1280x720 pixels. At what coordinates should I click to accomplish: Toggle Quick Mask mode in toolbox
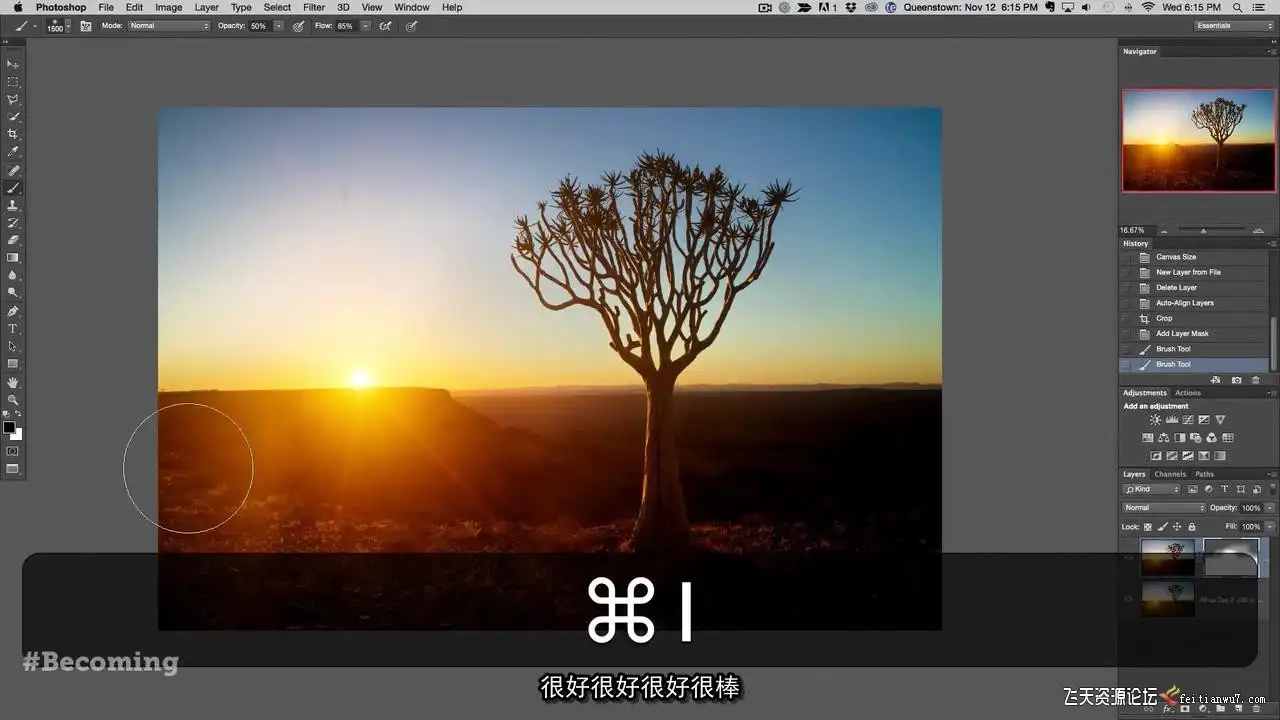[x=13, y=451]
